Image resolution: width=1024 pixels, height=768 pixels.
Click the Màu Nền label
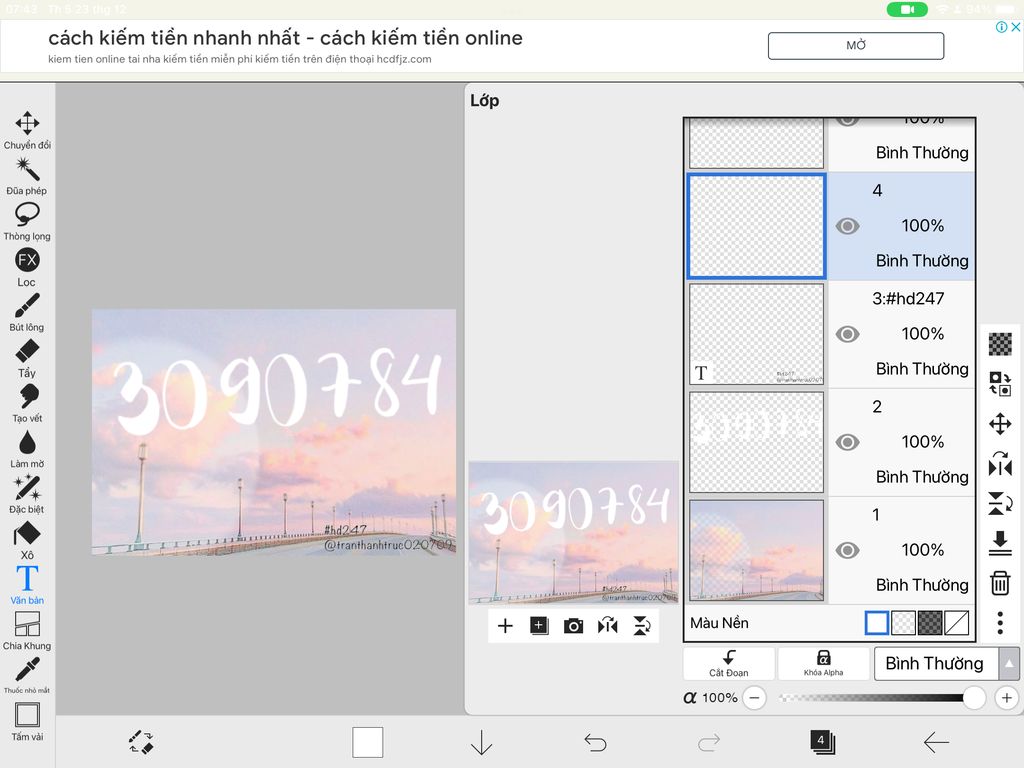pyautogui.click(x=719, y=623)
